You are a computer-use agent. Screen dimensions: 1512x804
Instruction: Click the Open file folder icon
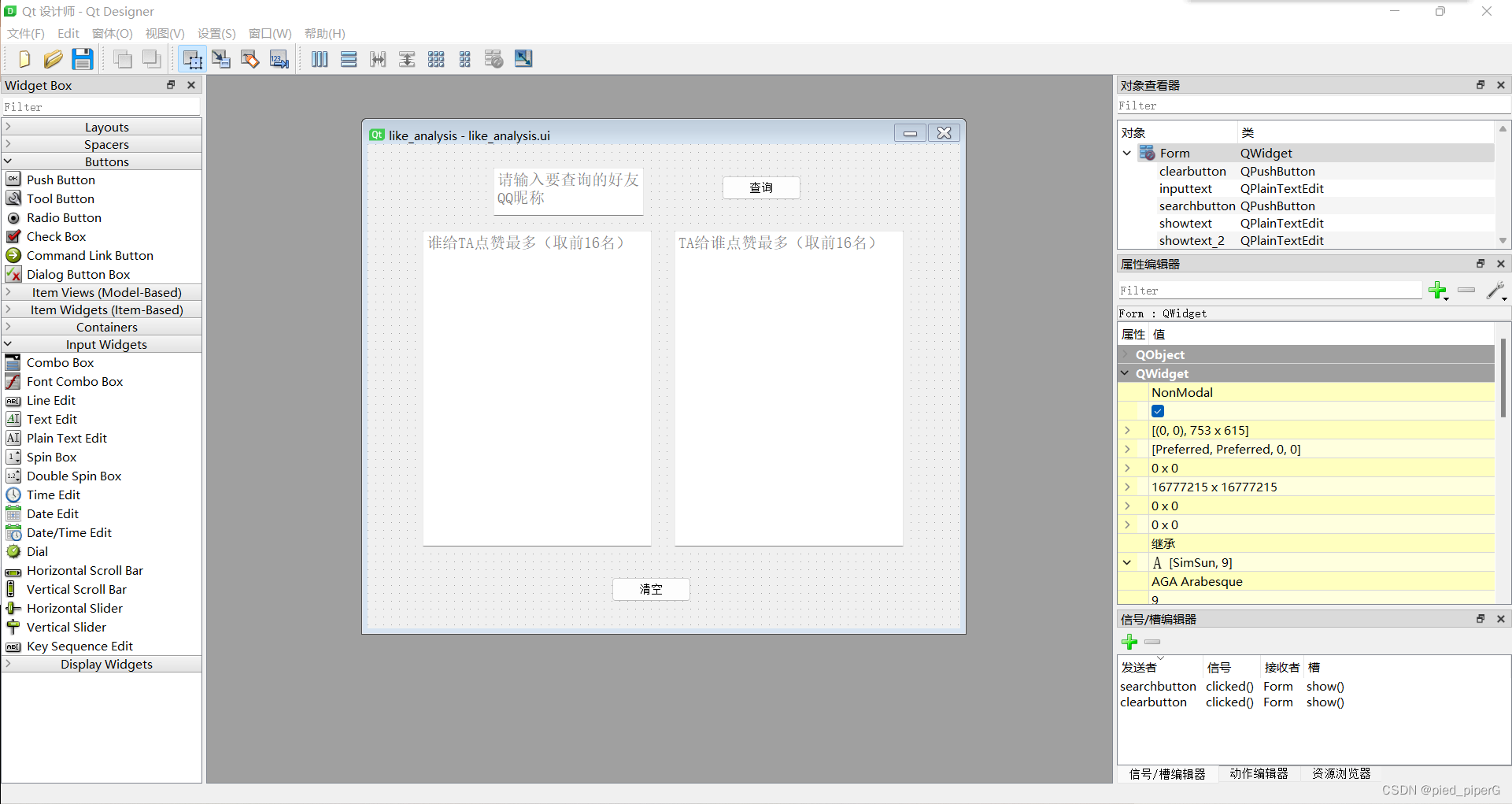53,59
